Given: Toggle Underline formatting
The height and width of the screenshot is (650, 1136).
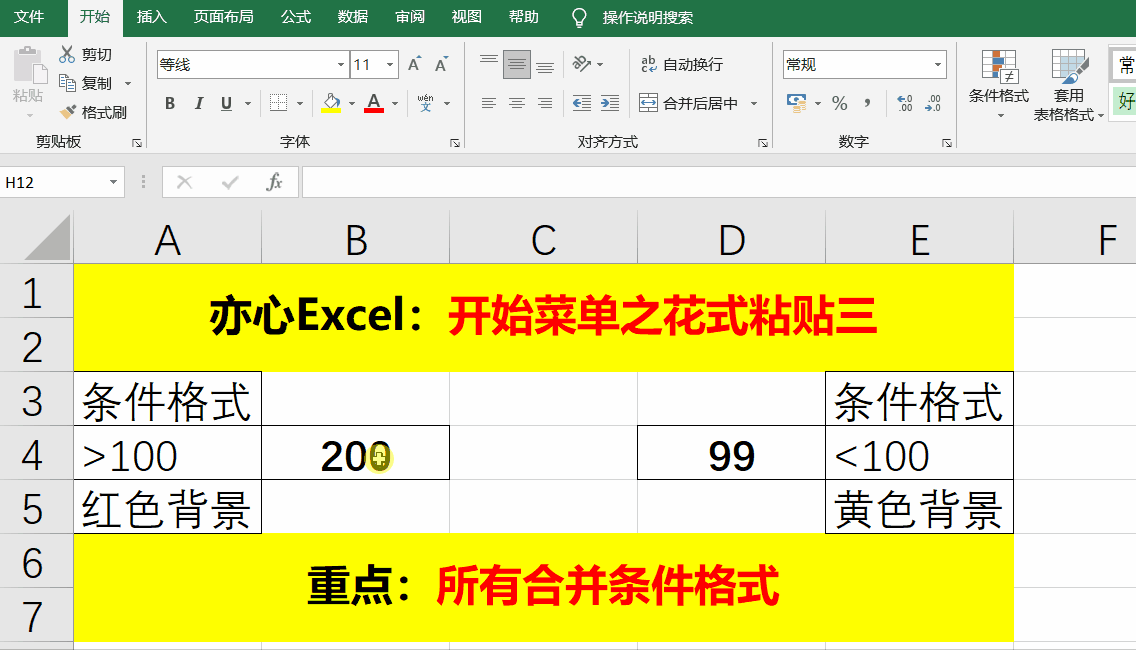Looking at the screenshot, I should 227,104.
